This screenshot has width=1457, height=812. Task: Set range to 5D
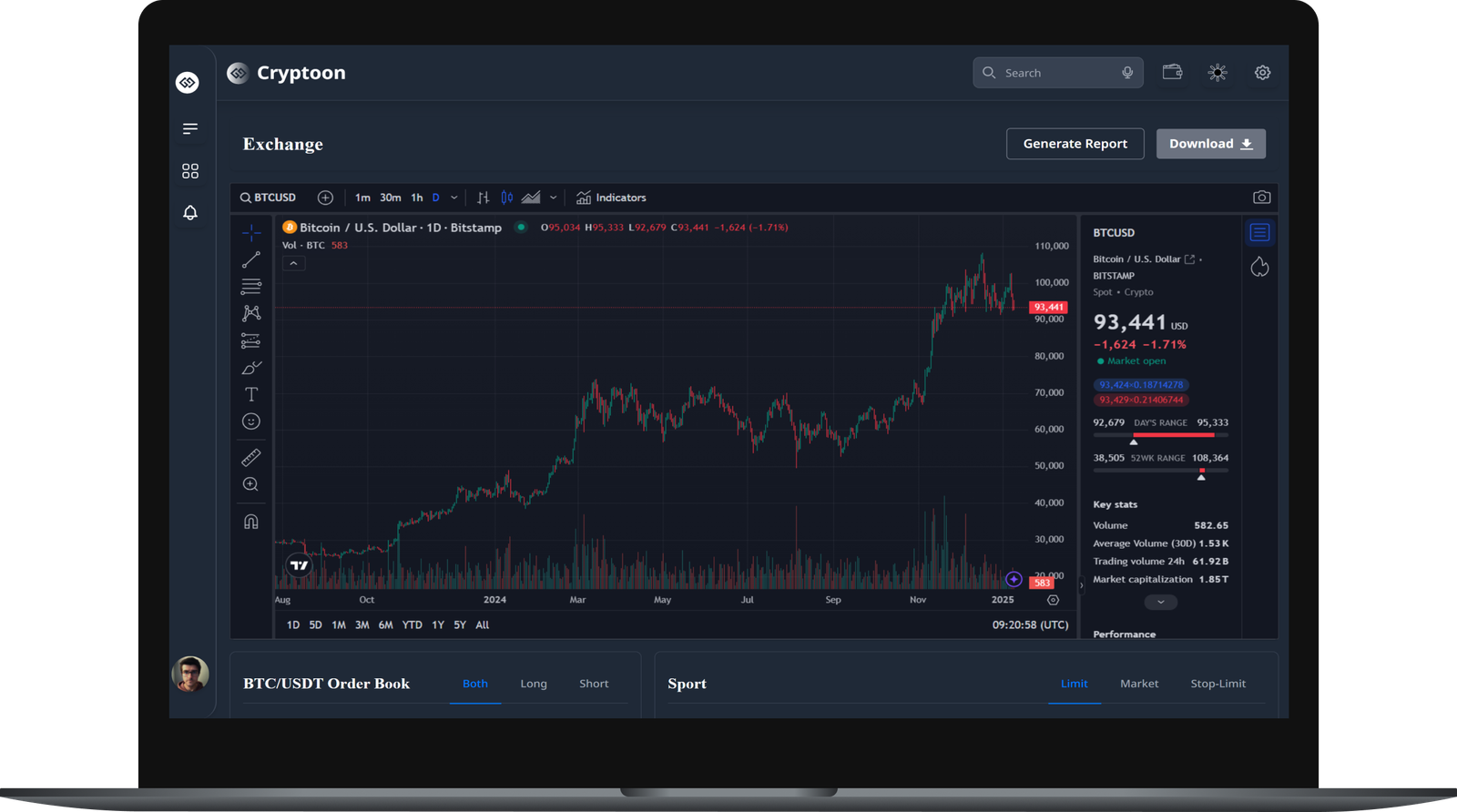click(x=315, y=625)
